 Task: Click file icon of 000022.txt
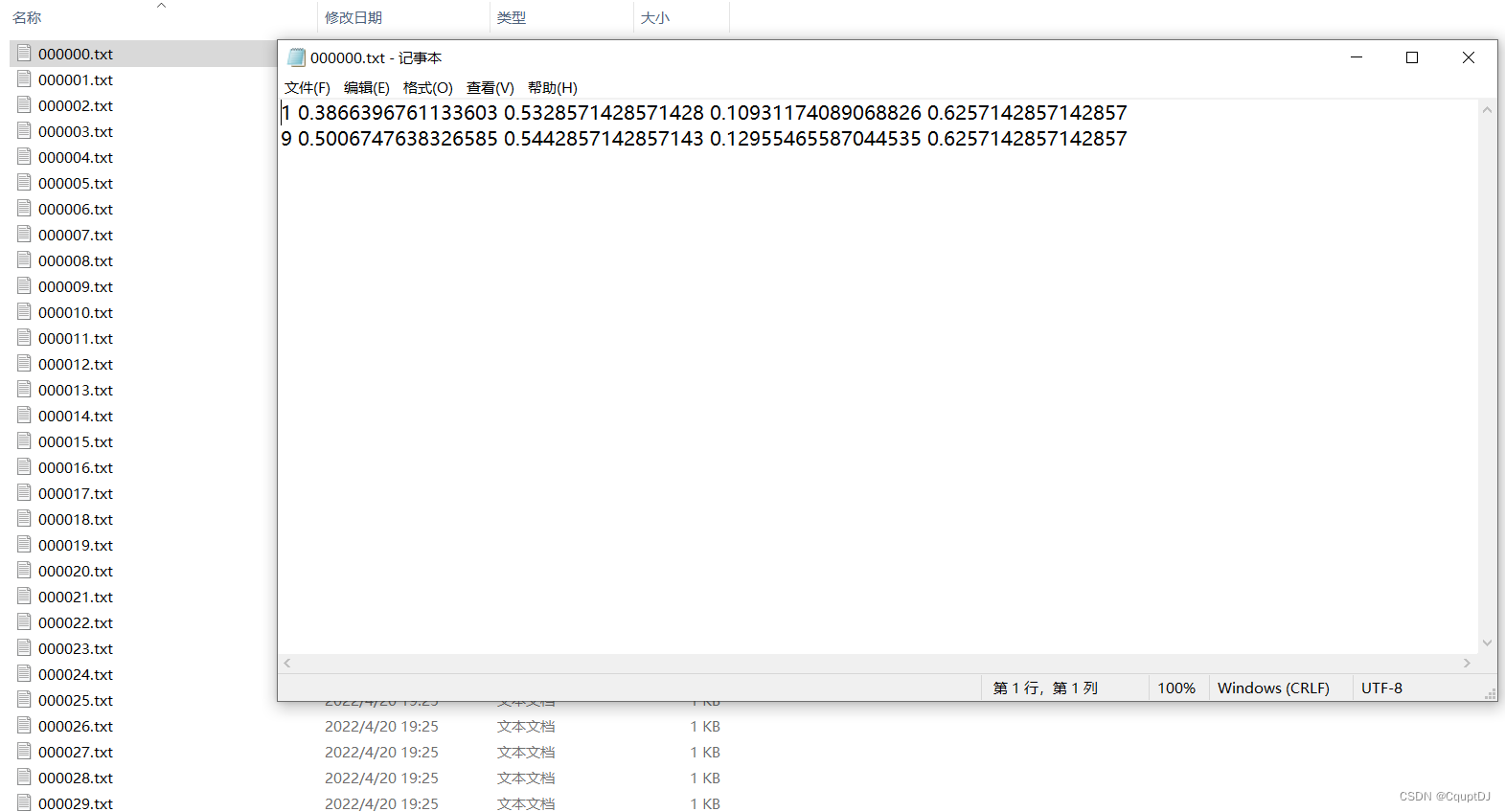click(24, 622)
